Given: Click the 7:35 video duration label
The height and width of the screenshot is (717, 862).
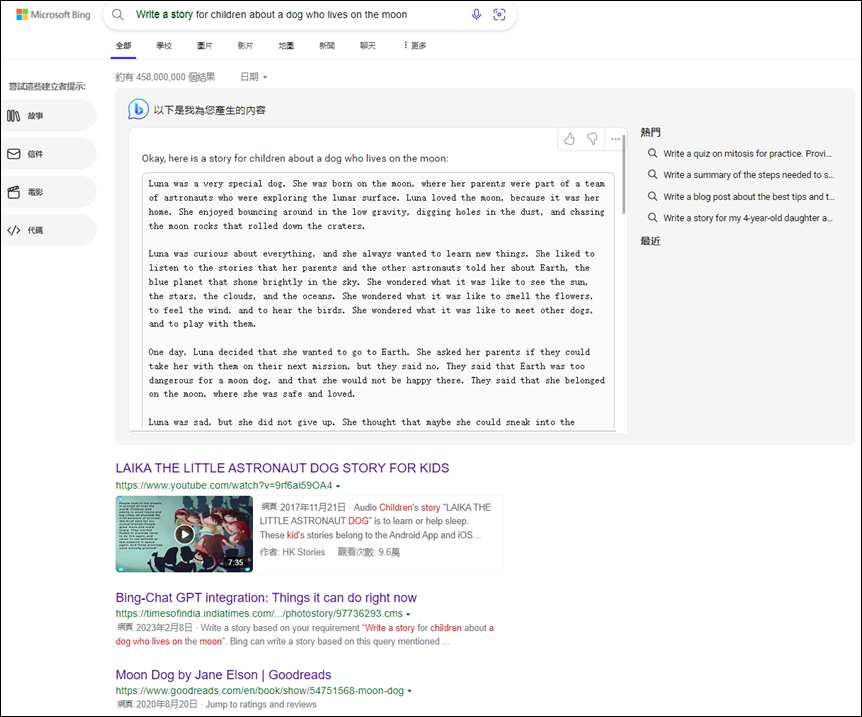Looking at the screenshot, I should (x=235, y=562).
